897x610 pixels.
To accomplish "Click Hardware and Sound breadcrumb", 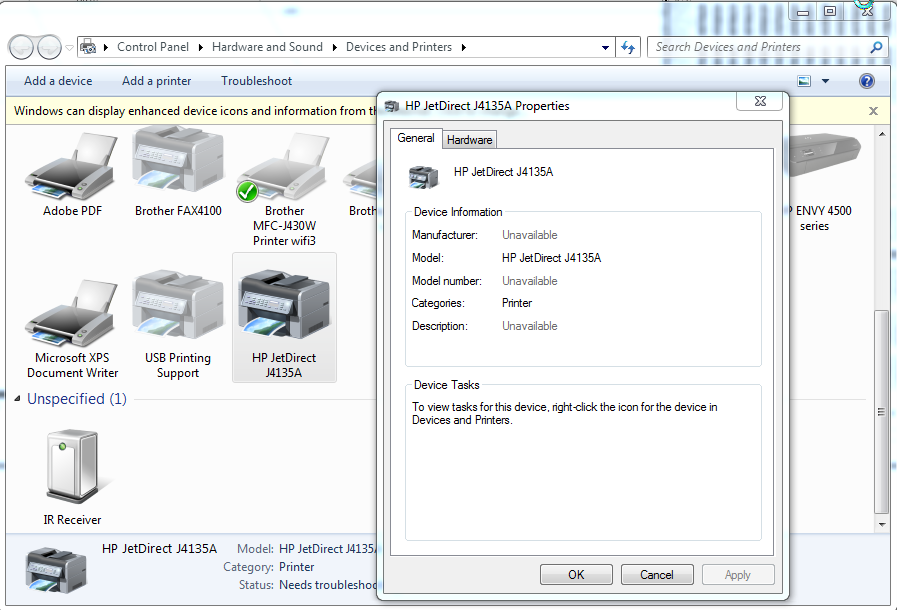I will tap(267, 47).
